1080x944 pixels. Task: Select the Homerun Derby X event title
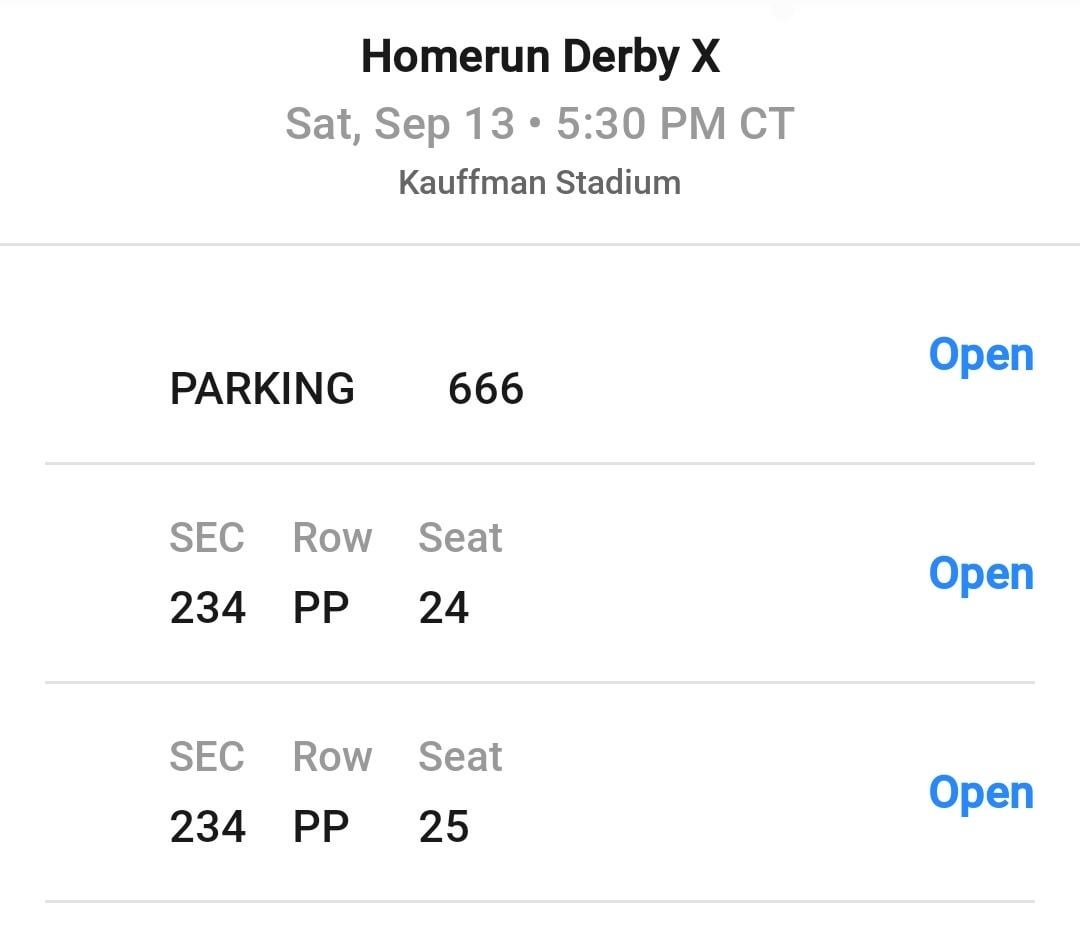coord(539,56)
